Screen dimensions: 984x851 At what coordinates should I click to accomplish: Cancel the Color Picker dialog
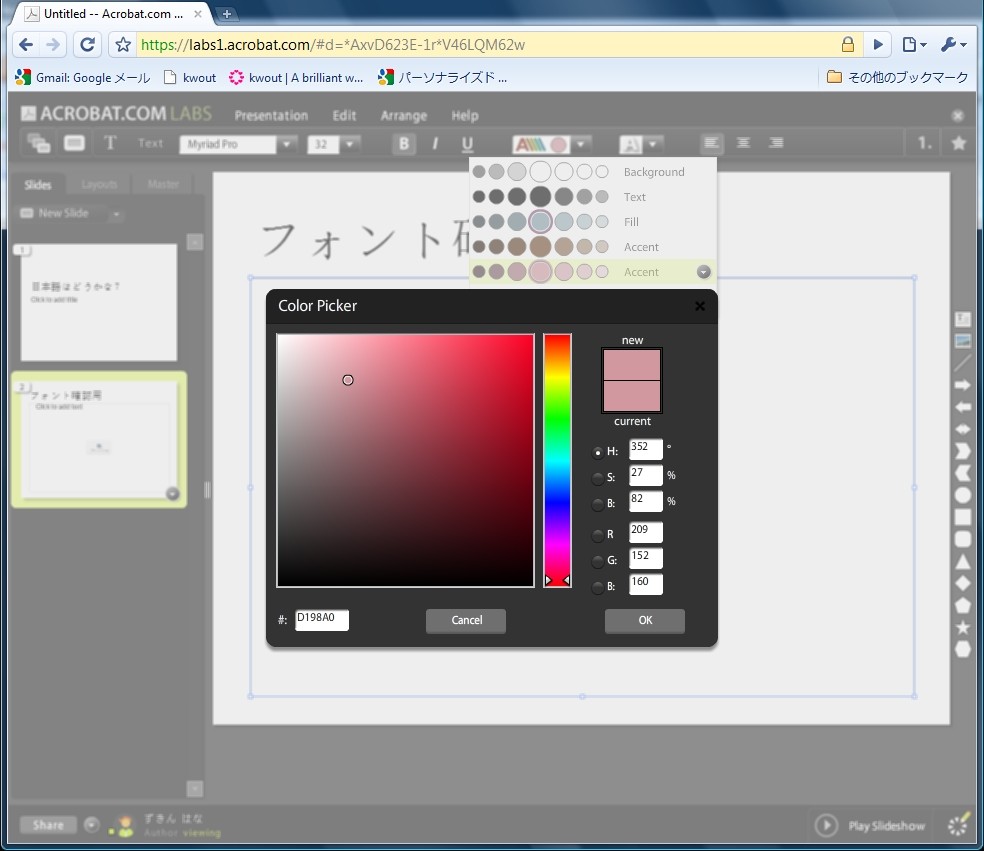pos(465,620)
